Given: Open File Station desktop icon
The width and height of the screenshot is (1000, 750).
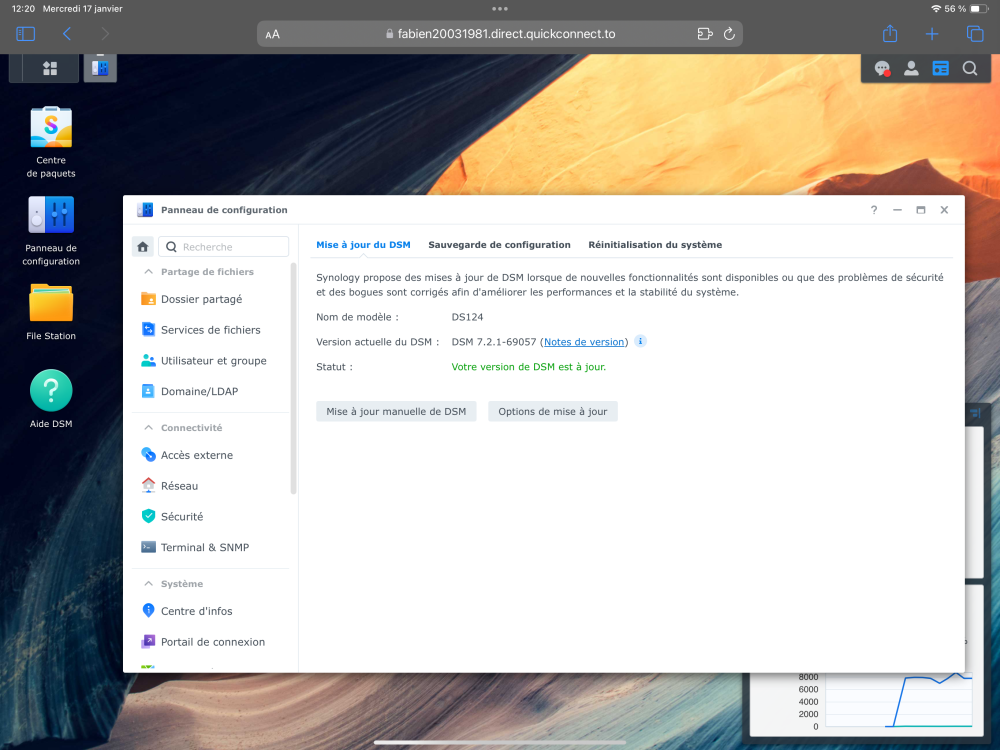Looking at the screenshot, I should point(51,303).
